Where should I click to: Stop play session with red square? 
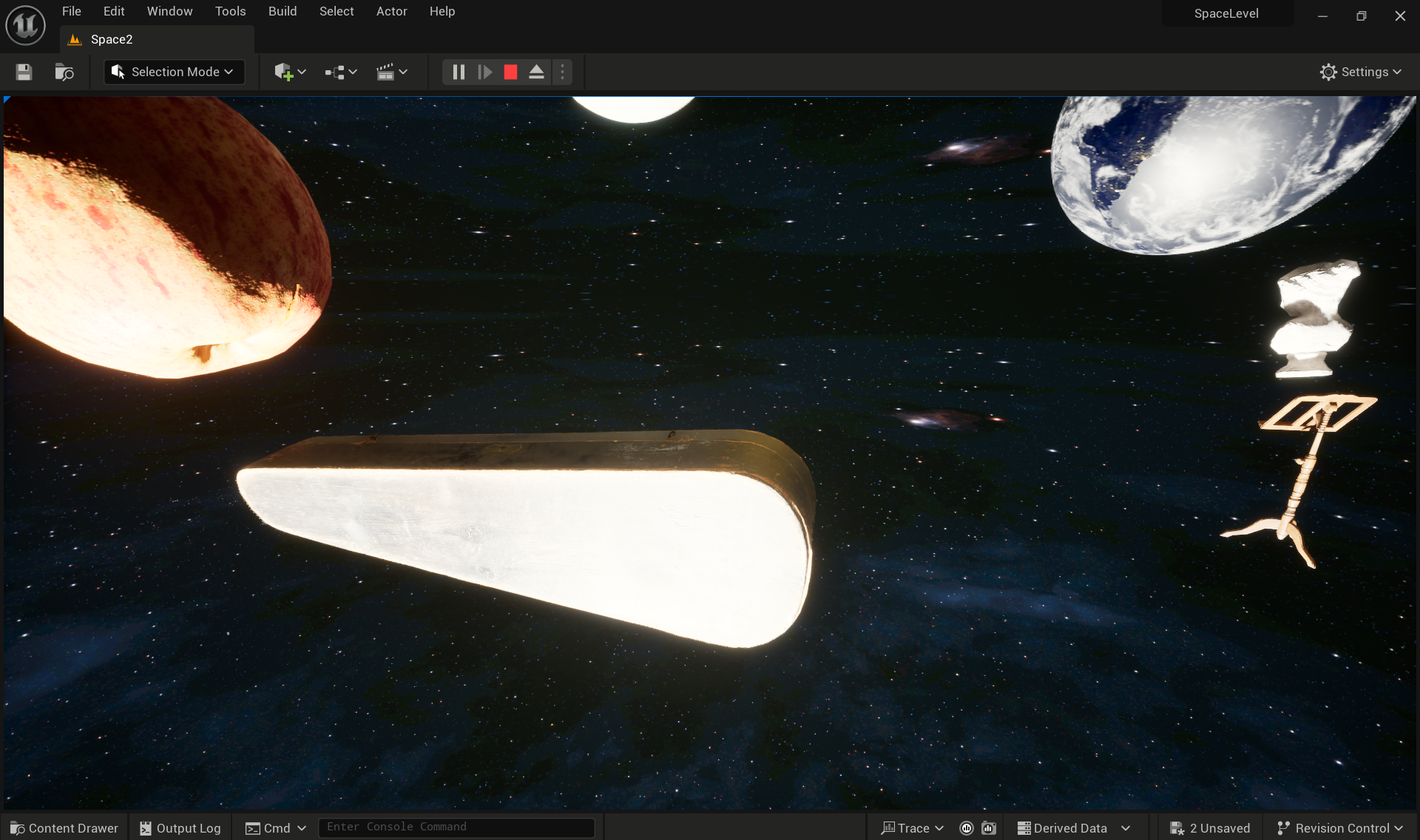(510, 72)
